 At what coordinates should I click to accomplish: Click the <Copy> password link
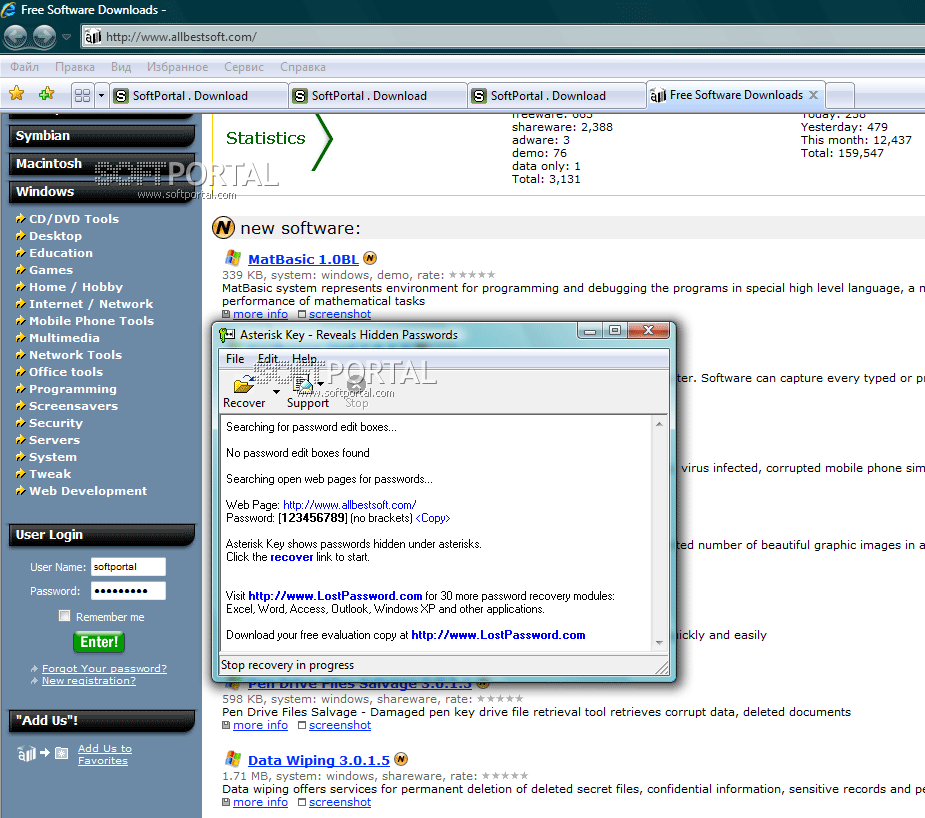click(432, 518)
